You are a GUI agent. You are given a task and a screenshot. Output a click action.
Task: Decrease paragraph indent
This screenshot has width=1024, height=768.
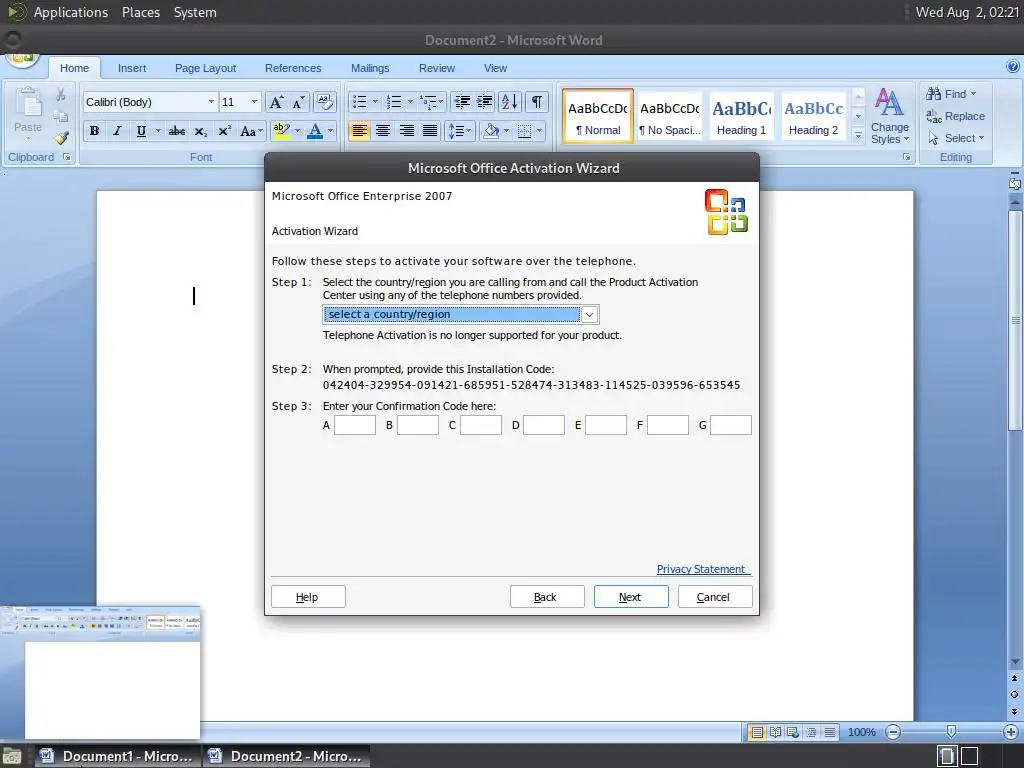pyautogui.click(x=462, y=102)
